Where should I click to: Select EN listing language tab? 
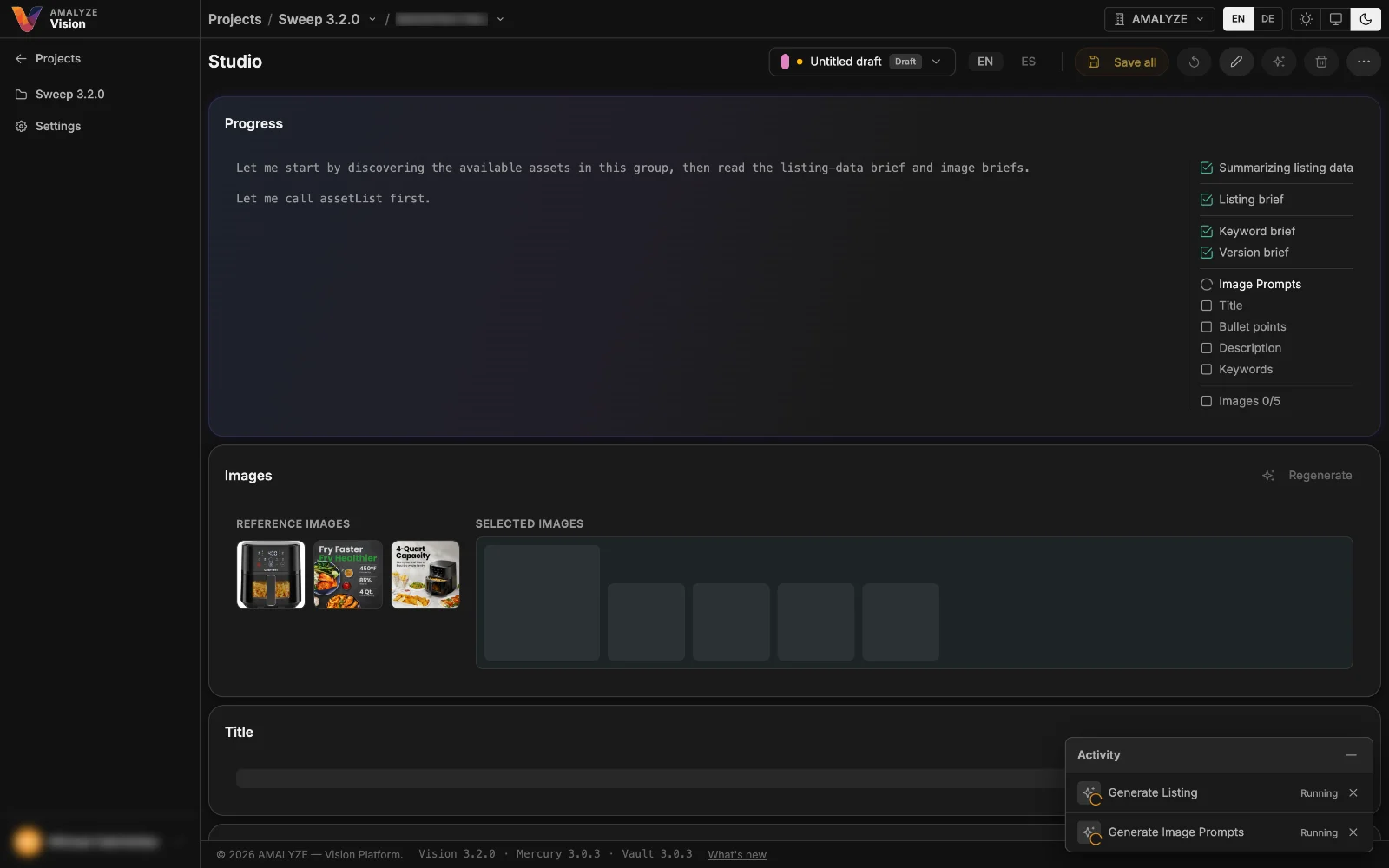tap(985, 62)
